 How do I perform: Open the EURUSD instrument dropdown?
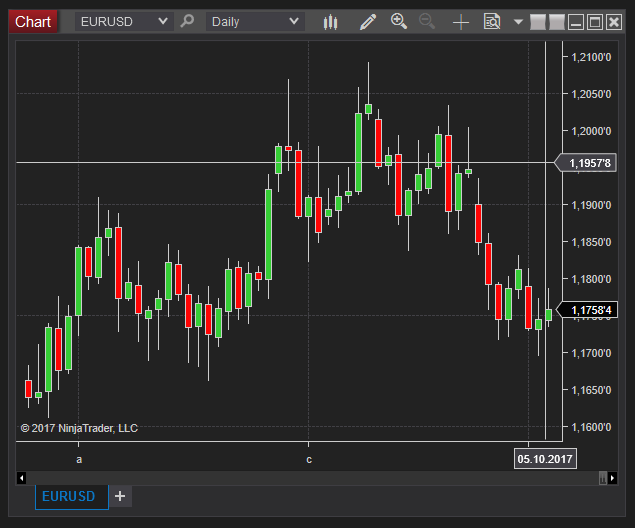124,21
